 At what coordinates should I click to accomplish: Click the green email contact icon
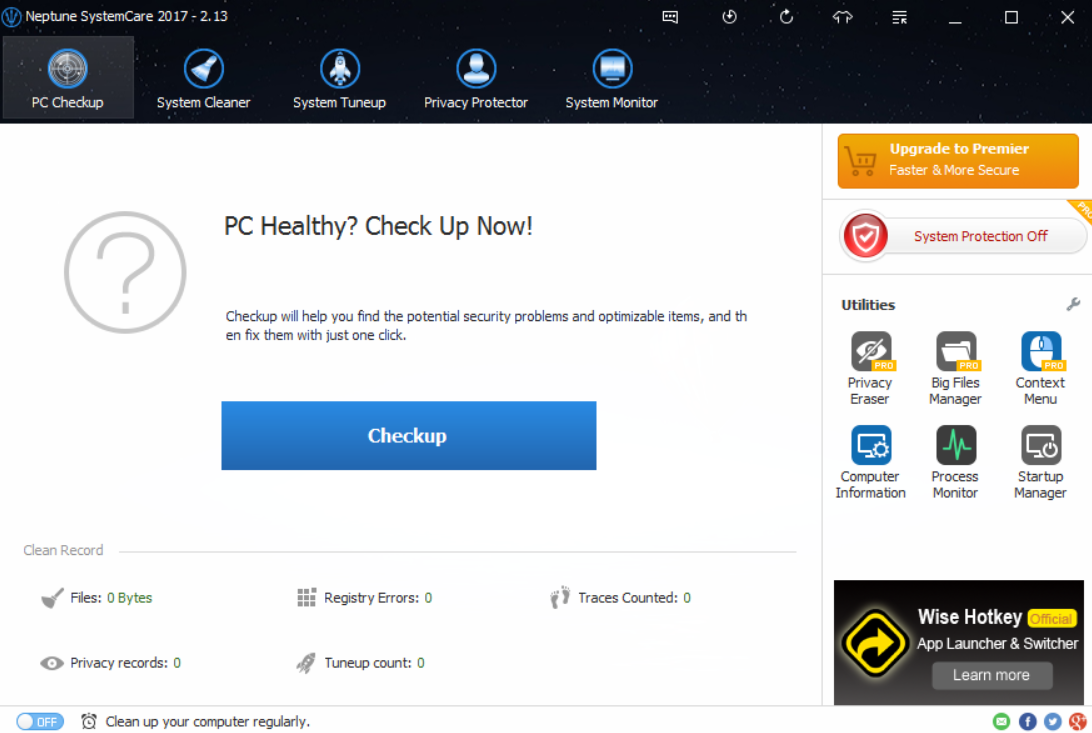point(1001,721)
